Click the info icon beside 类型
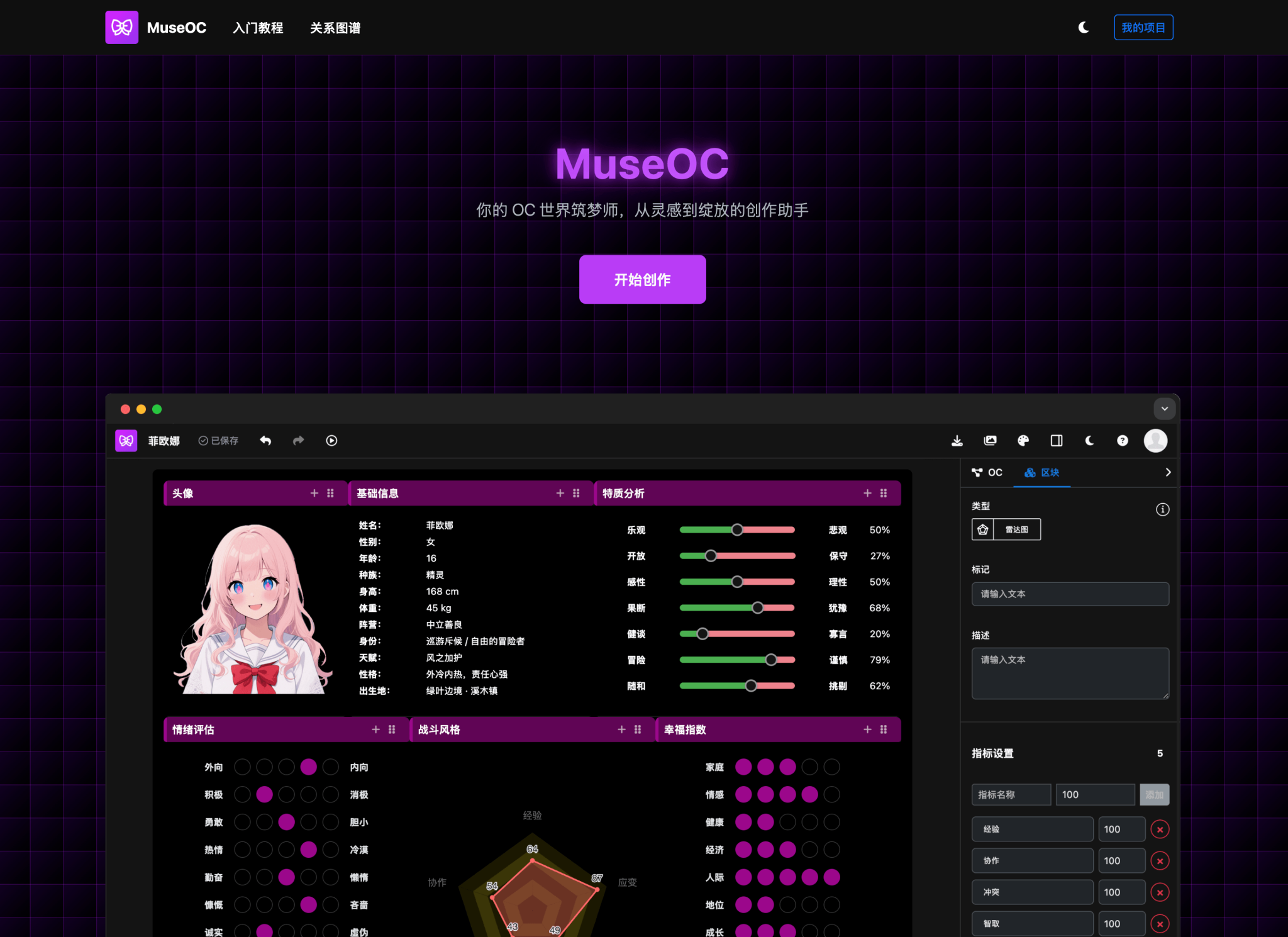The height and width of the screenshot is (937, 1288). coord(1162,509)
